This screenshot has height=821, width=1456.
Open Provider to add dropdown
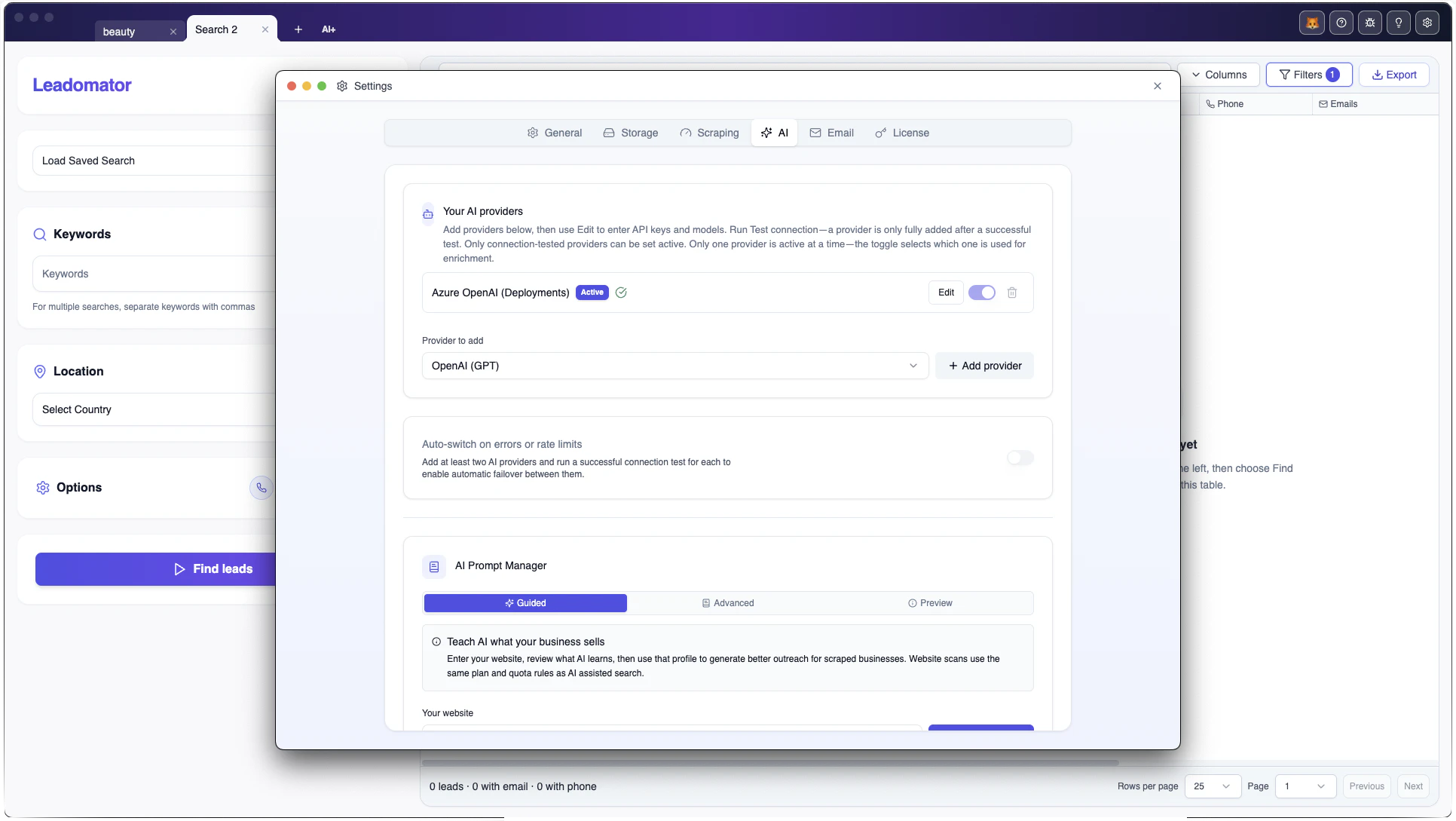tap(675, 366)
